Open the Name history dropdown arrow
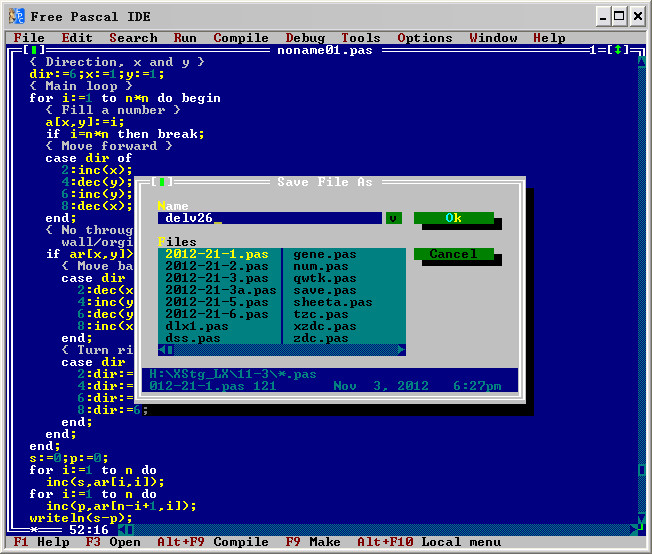 [393, 218]
